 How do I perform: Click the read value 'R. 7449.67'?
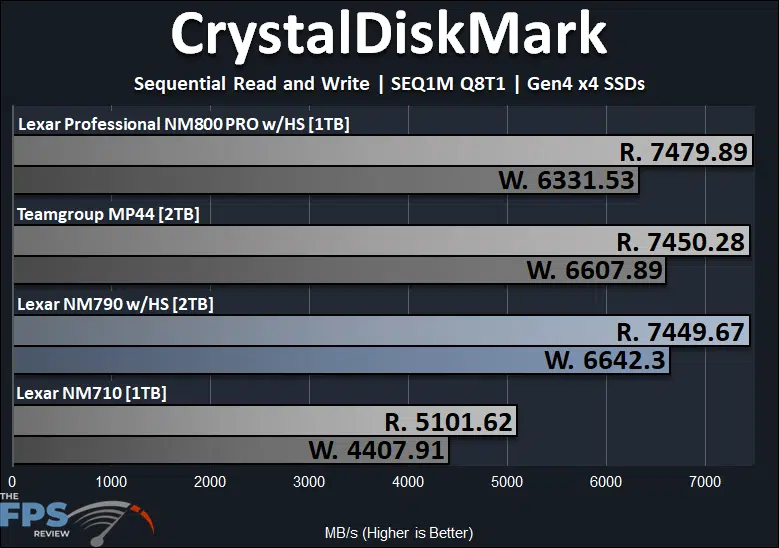click(681, 332)
